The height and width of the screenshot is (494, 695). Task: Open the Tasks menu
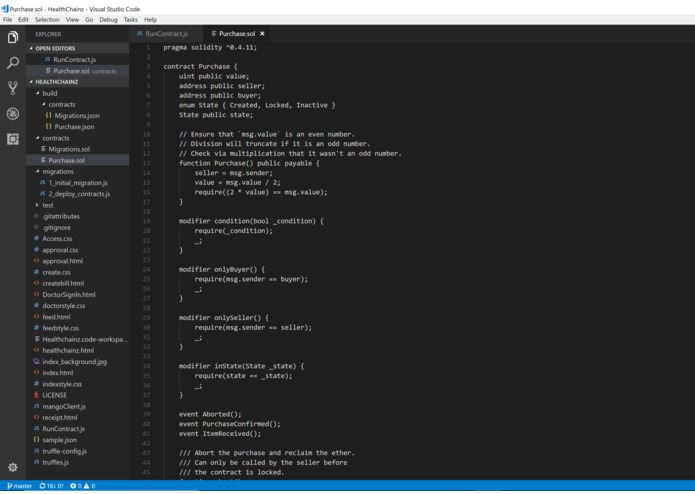tap(130, 19)
